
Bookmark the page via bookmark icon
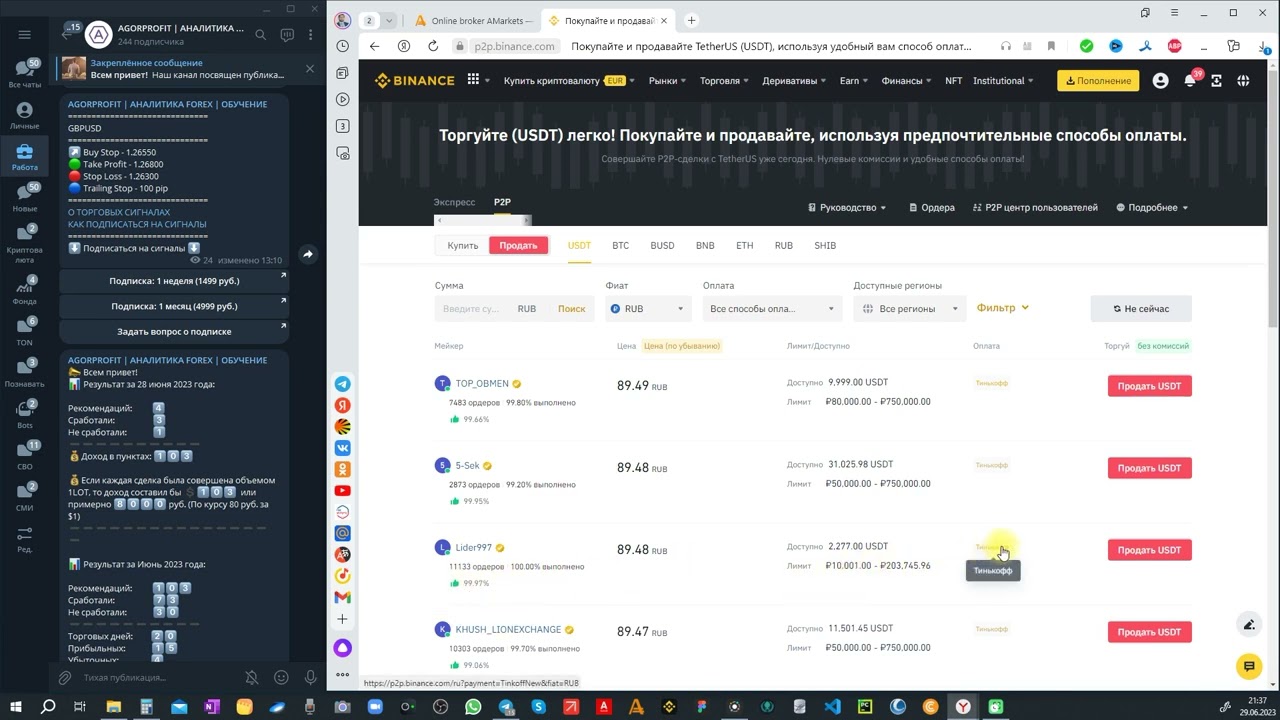click(1051, 46)
